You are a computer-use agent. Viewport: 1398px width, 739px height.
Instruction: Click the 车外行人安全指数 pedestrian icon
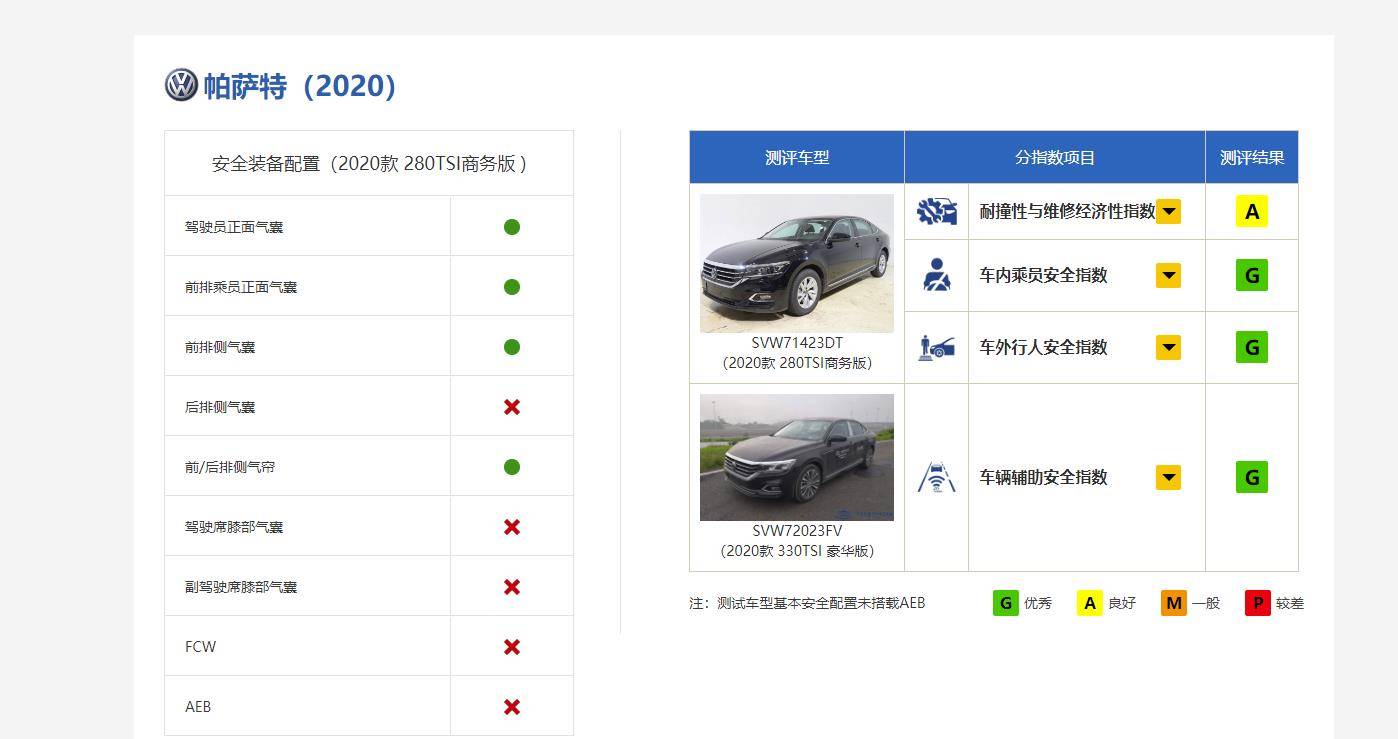[937, 347]
